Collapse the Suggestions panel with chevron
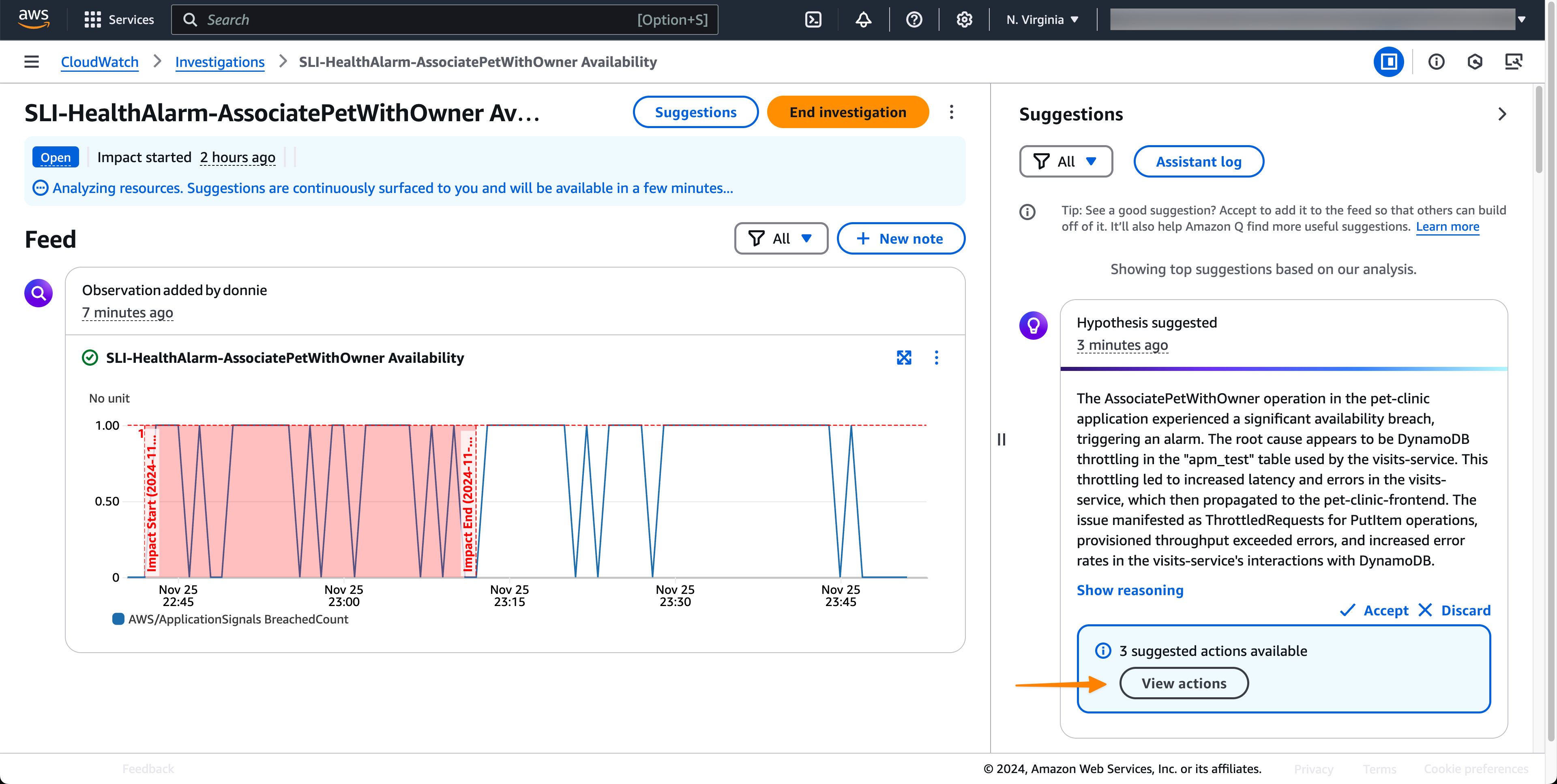Screen dimensions: 1557x784 [1502, 114]
